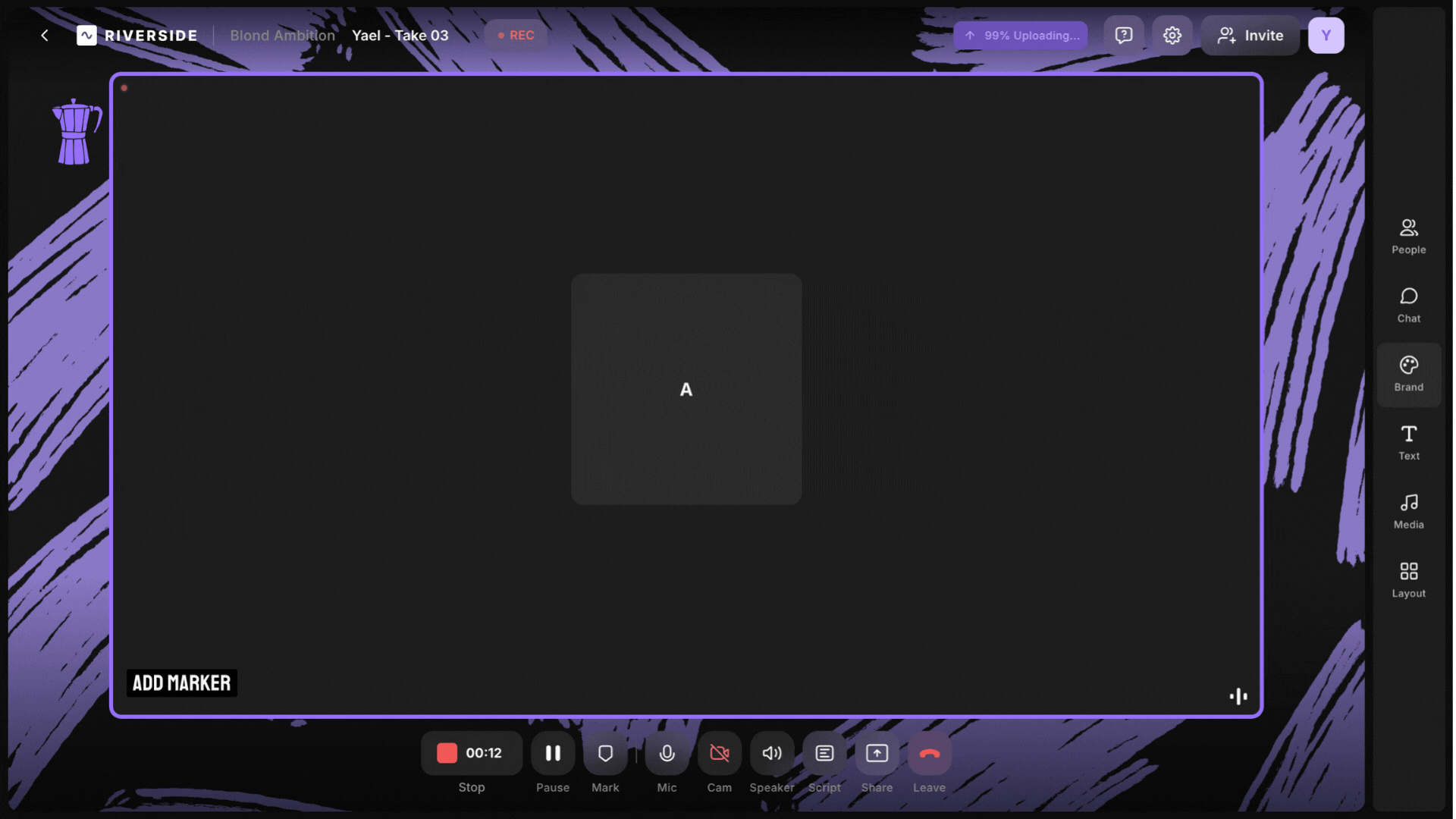This screenshot has width=1456, height=819.
Task: Leave the studio session
Action: pyautogui.click(x=929, y=753)
